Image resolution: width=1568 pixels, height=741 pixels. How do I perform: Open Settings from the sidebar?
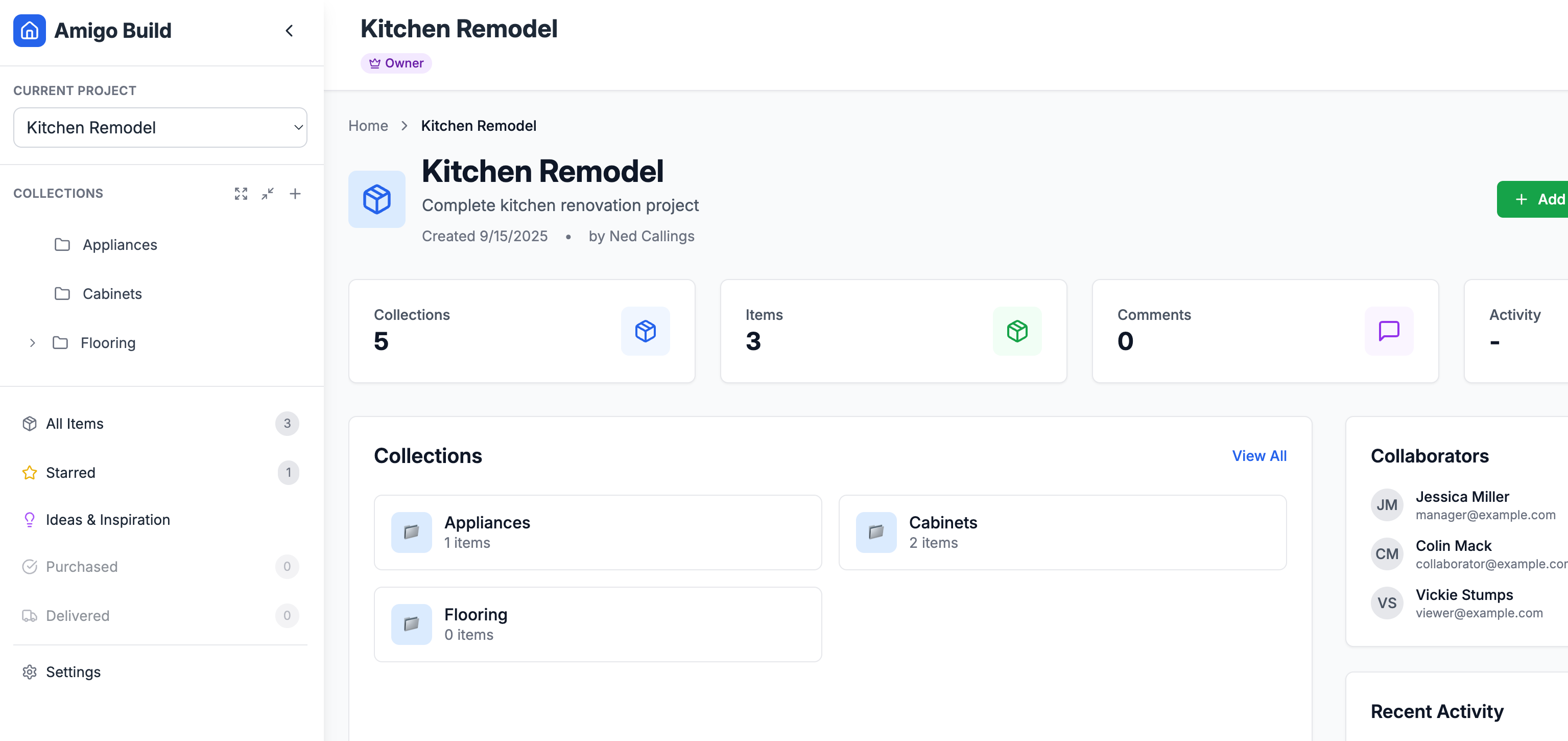[x=73, y=671]
